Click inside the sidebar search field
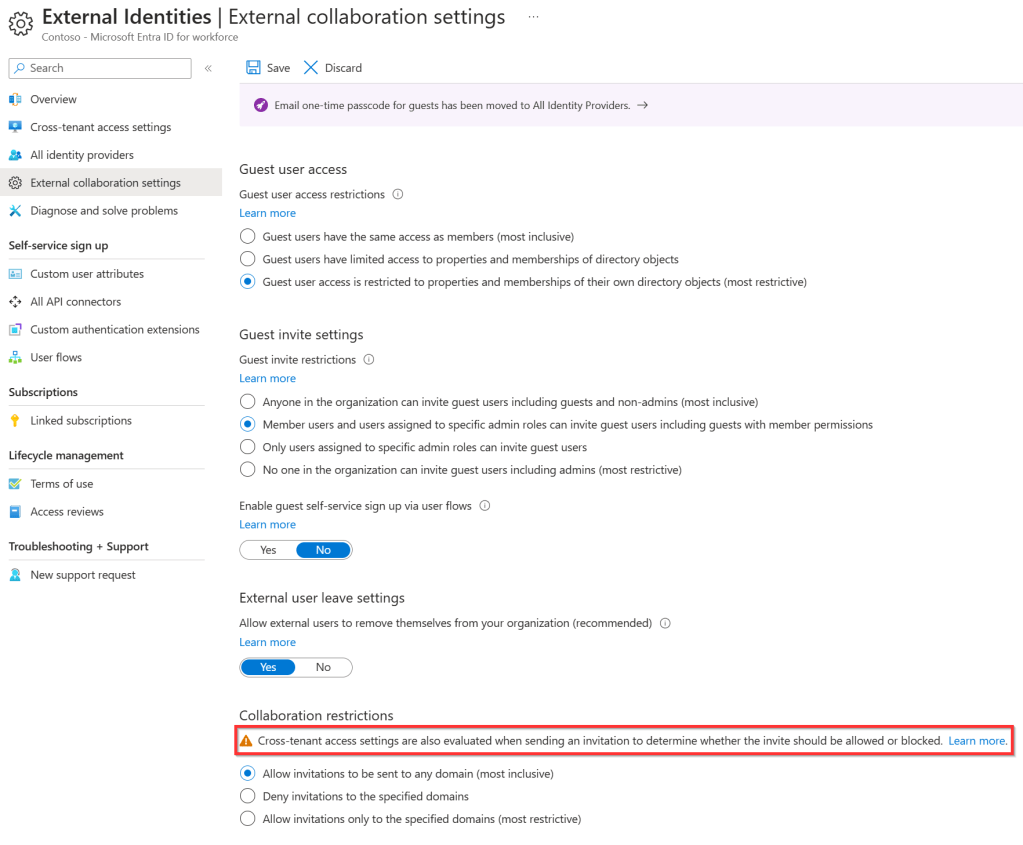 coord(99,68)
